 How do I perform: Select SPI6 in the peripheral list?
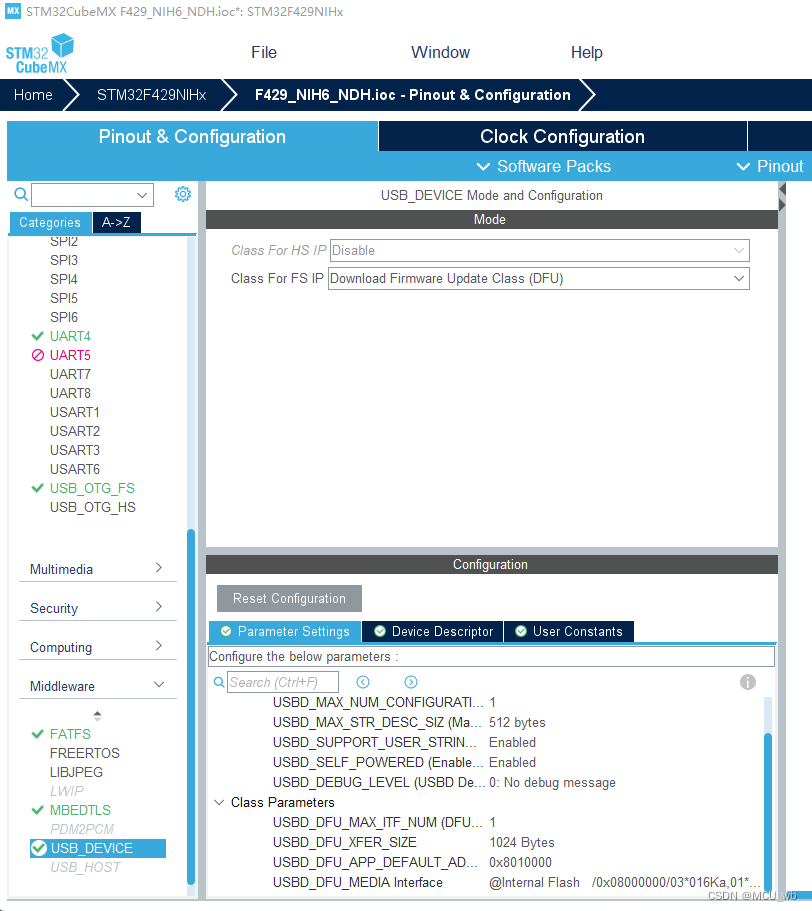tap(64, 317)
